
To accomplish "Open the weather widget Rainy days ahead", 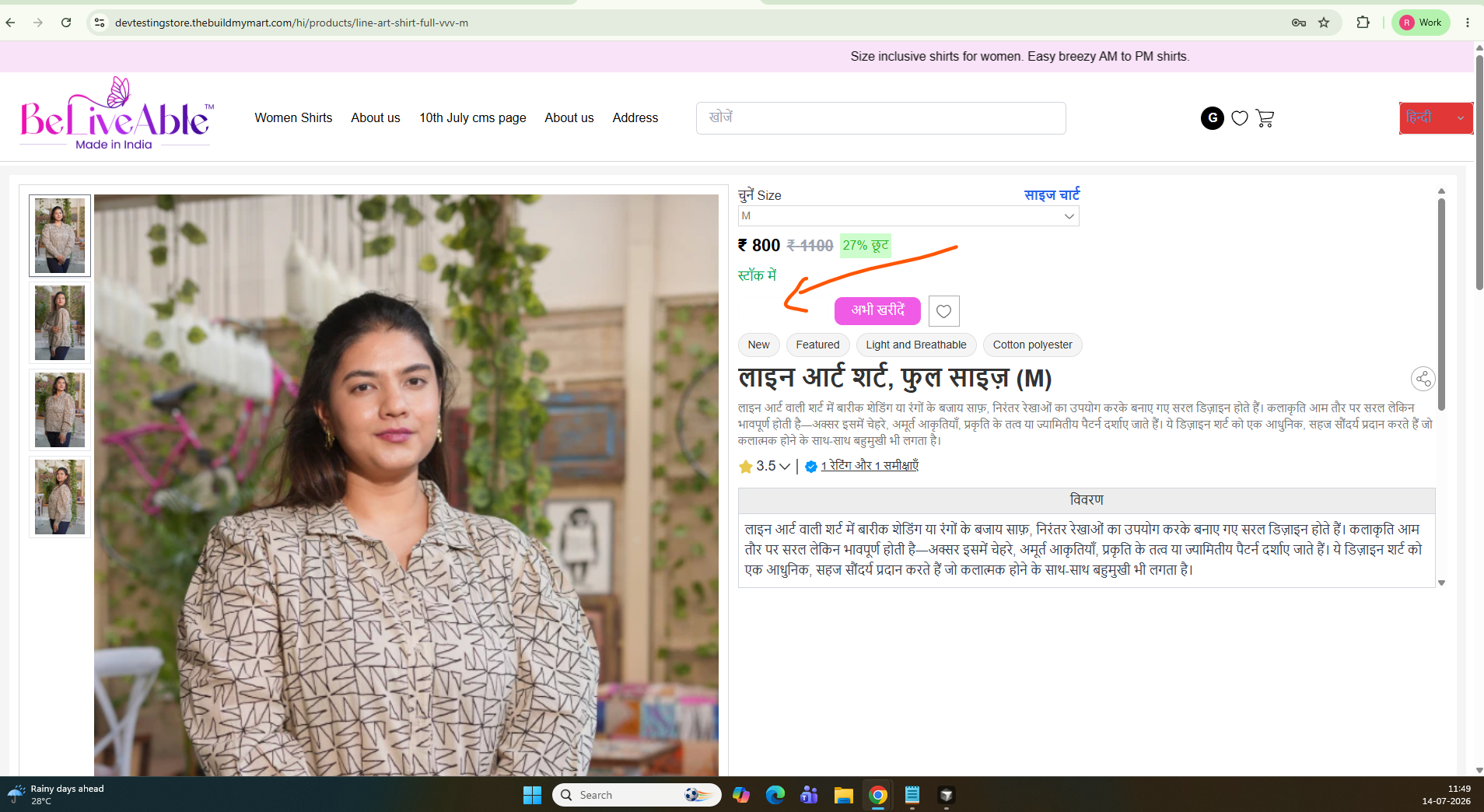I will [x=56, y=794].
